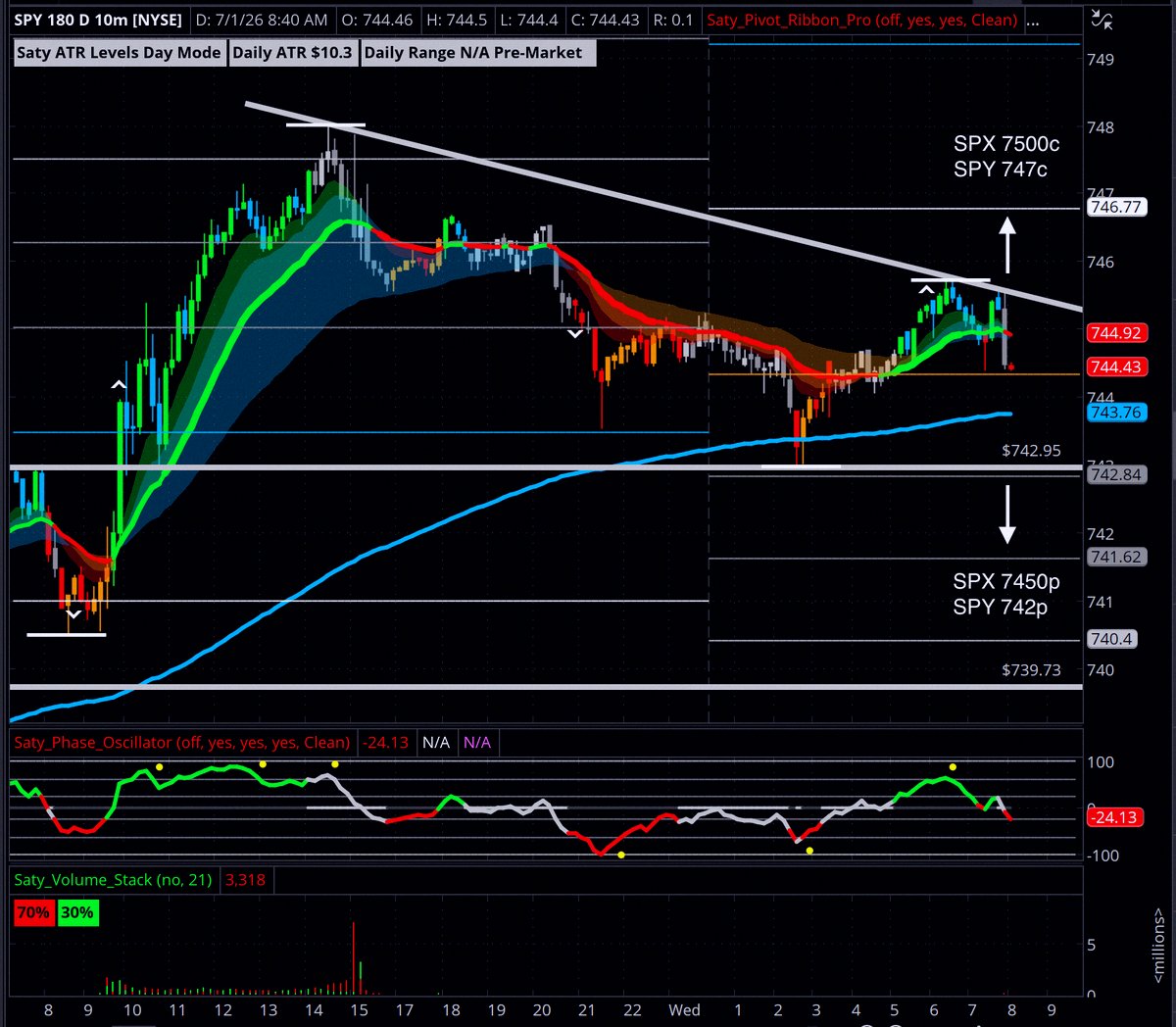Click the R: 0.1 range value

point(672,20)
